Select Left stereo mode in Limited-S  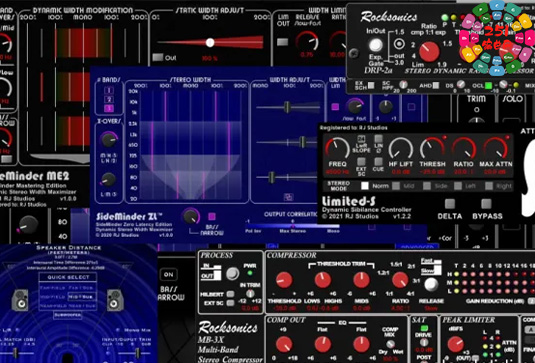pos(458,186)
